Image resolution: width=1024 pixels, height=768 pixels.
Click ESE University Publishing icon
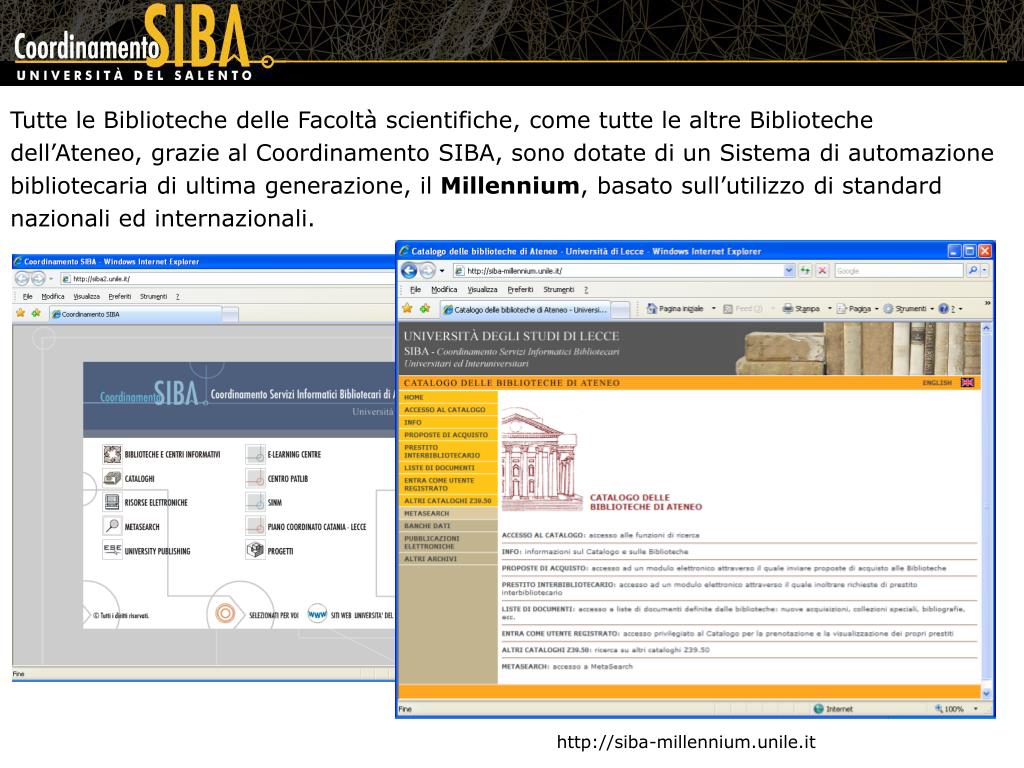[112, 549]
